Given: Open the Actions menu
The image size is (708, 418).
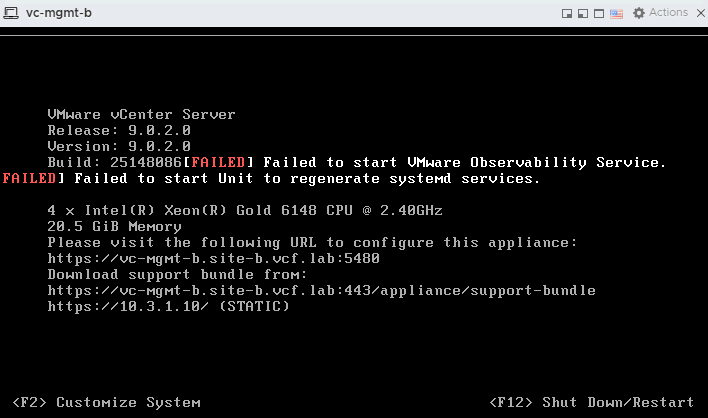Looking at the screenshot, I should tap(668, 13).
